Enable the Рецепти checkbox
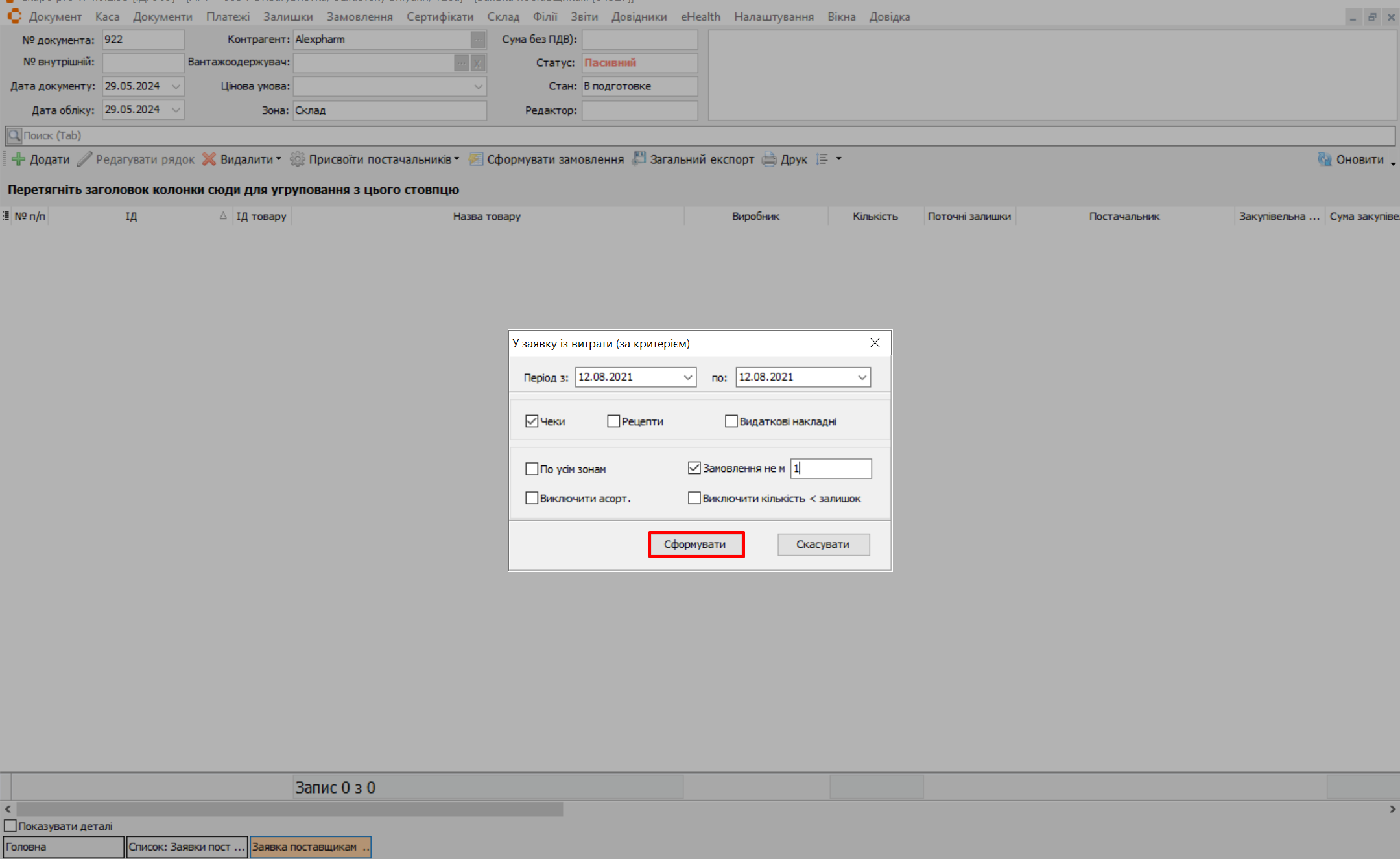1400x859 pixels. pyautogui.click(x=613, y=421)
